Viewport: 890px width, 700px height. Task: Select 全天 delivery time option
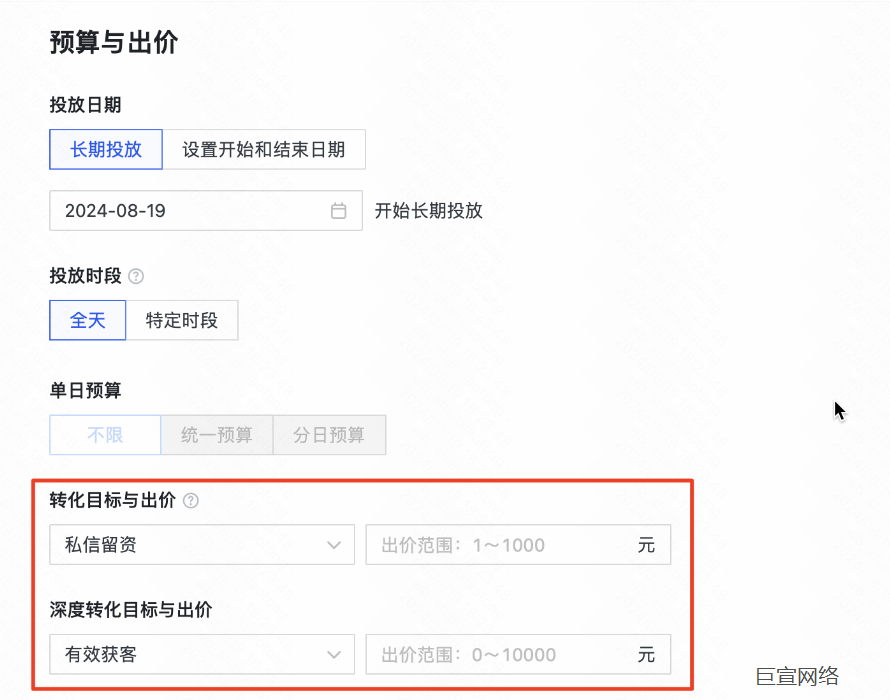pos(88,321)
